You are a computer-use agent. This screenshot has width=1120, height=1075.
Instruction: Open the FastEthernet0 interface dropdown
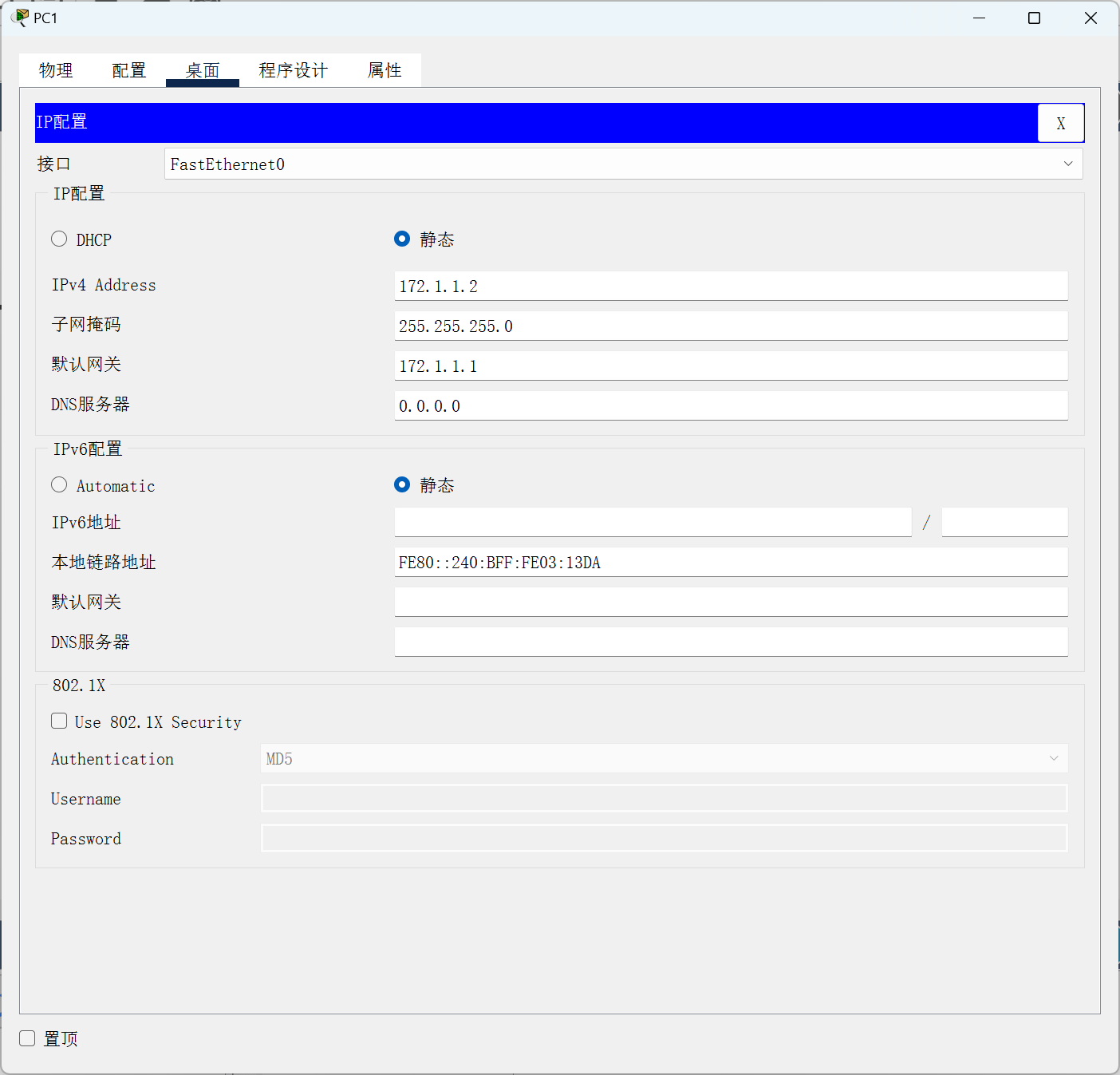1068,164
